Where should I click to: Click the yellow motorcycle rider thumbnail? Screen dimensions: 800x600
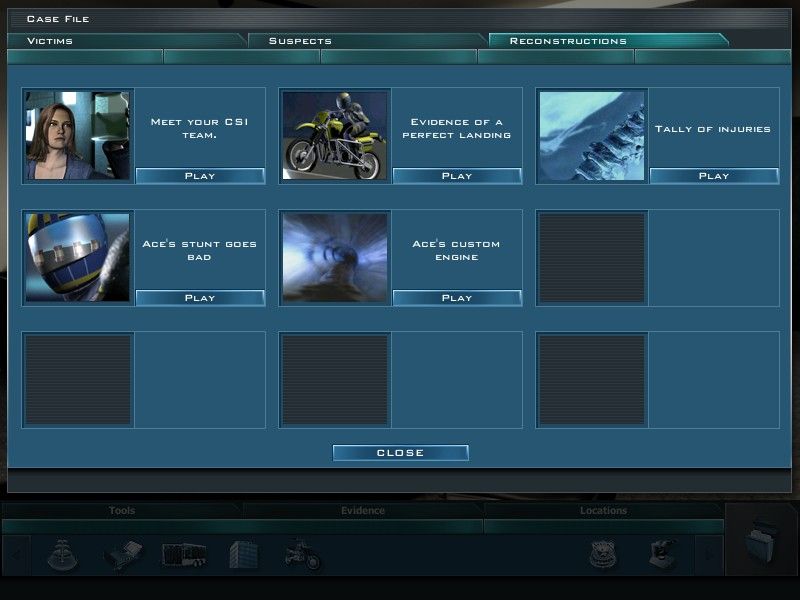pos(335,136)
